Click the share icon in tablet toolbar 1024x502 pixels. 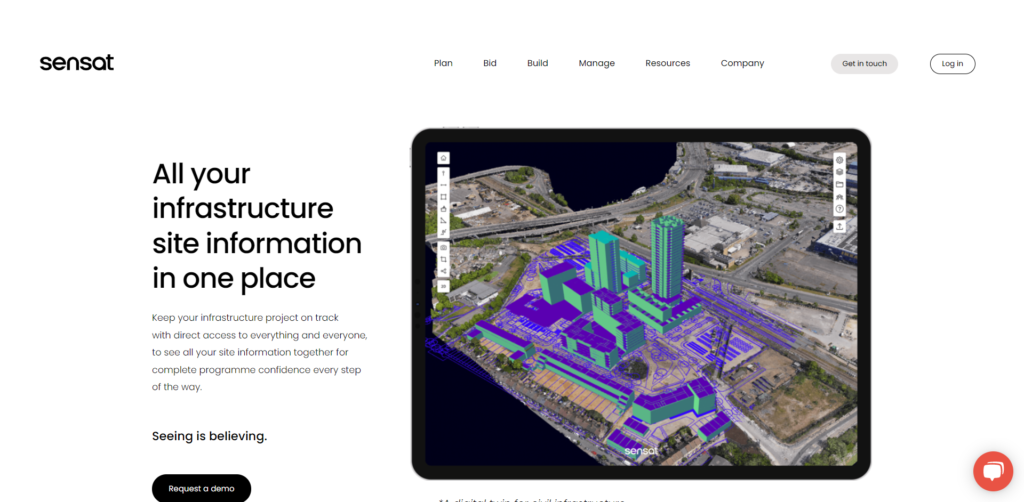(x=443, y=272)
